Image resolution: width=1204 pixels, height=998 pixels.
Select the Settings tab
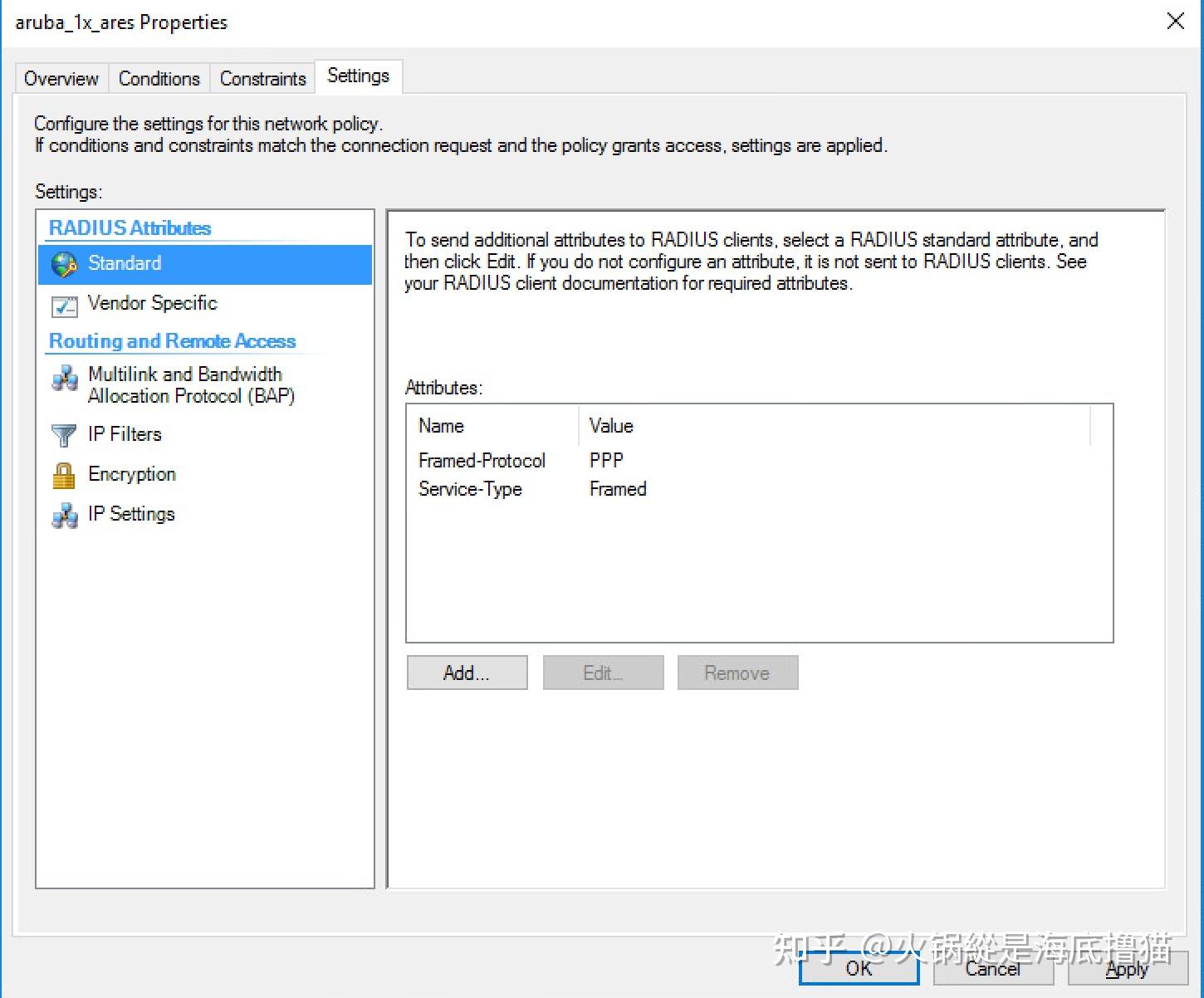click(x=358, y=76)
